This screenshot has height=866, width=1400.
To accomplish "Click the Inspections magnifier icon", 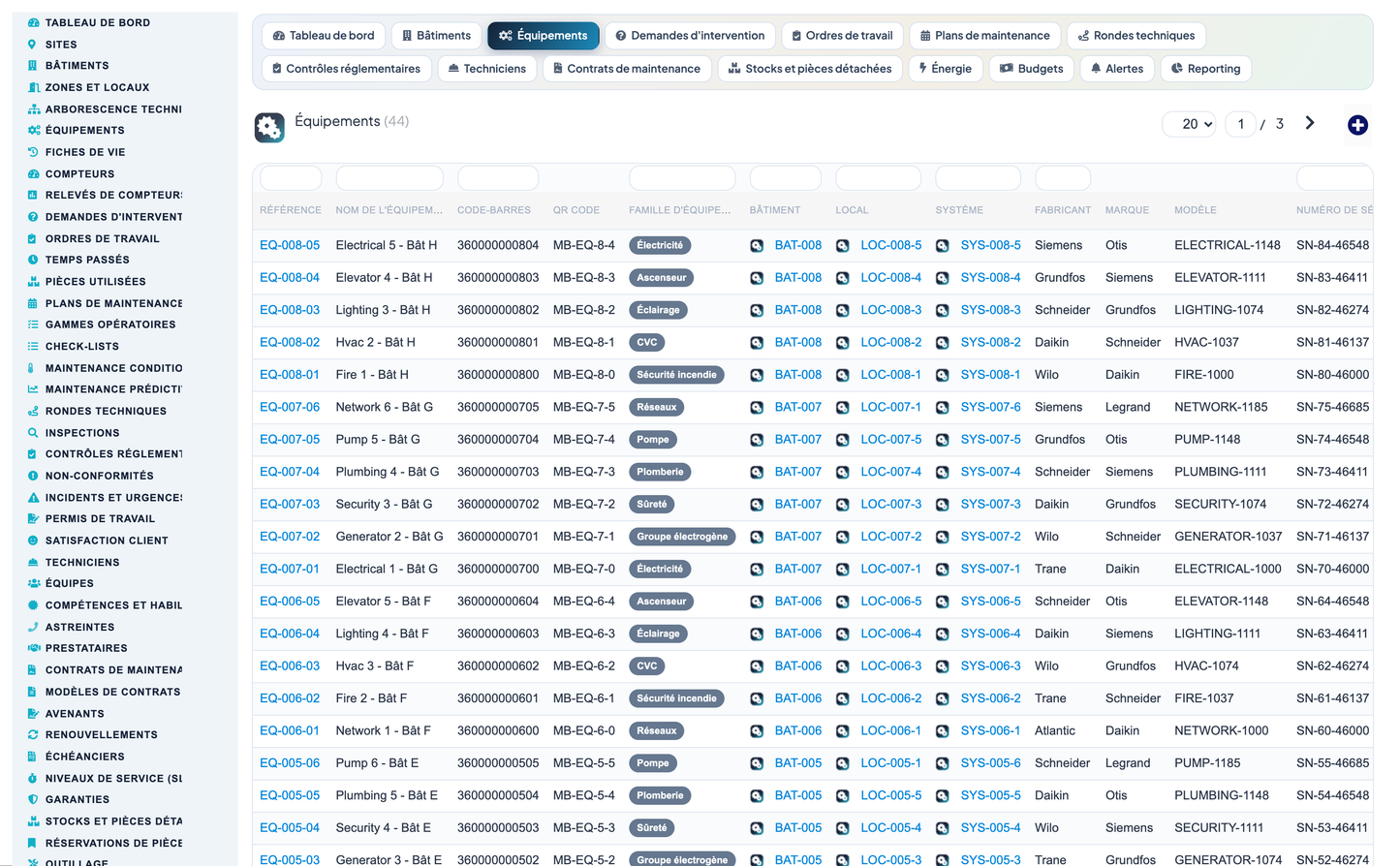I will click(x=33, y=433).
